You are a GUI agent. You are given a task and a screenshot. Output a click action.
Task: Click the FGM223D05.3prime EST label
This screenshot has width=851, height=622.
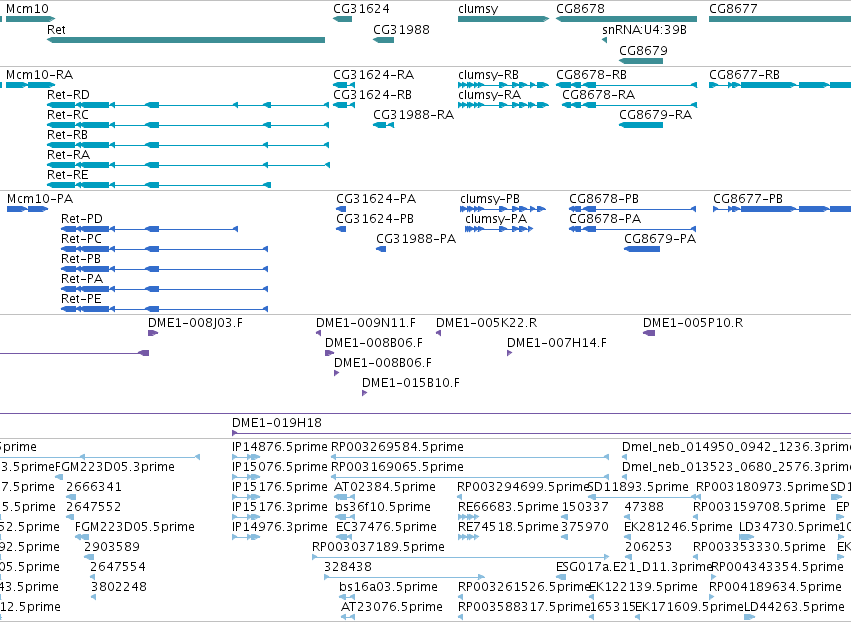(115, 467)
